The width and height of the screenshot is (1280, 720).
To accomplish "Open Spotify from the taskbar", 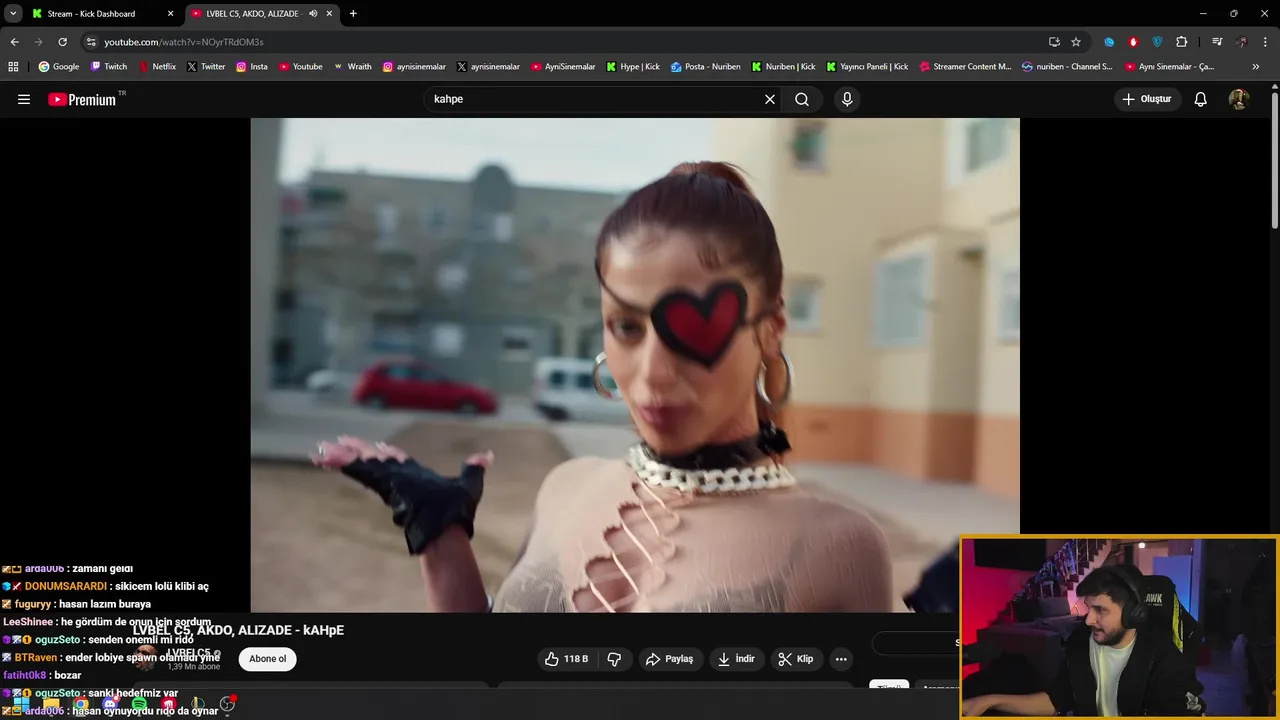I will coord(139,705).
